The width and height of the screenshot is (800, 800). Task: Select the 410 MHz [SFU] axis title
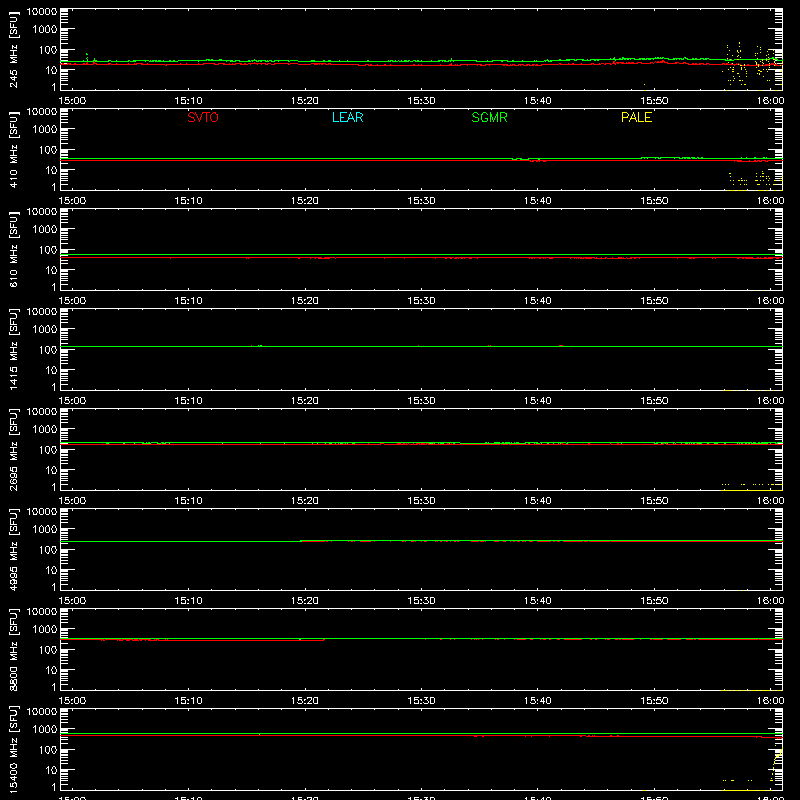(x=14, y=149)
